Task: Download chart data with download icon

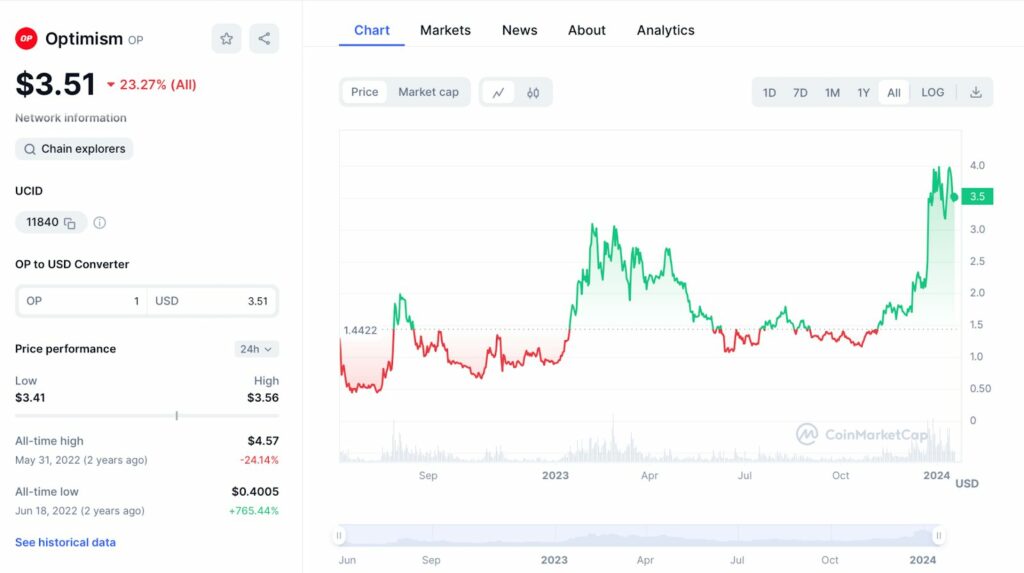Action: [976, 92]
